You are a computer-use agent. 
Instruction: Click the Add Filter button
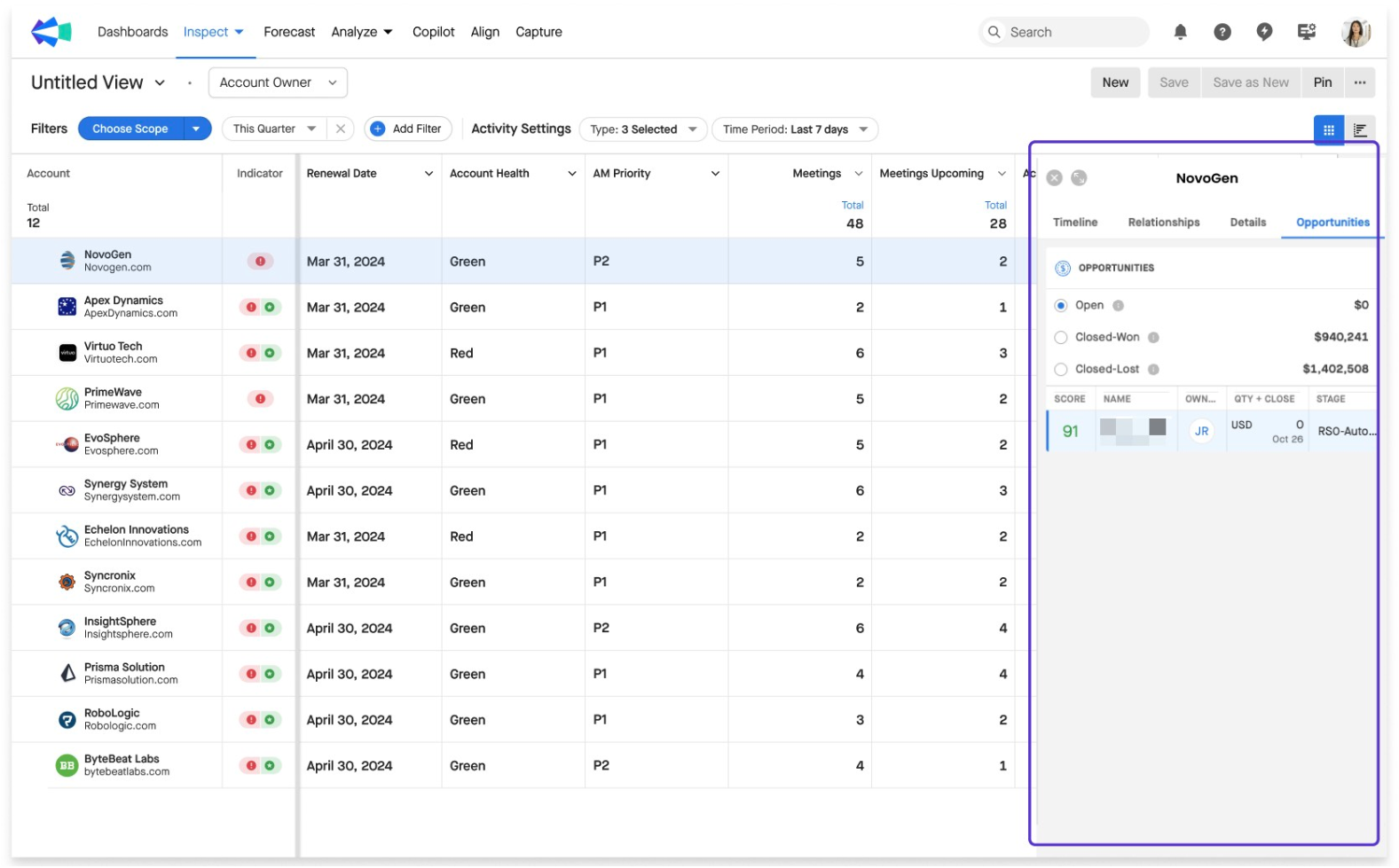coord(408,129)
